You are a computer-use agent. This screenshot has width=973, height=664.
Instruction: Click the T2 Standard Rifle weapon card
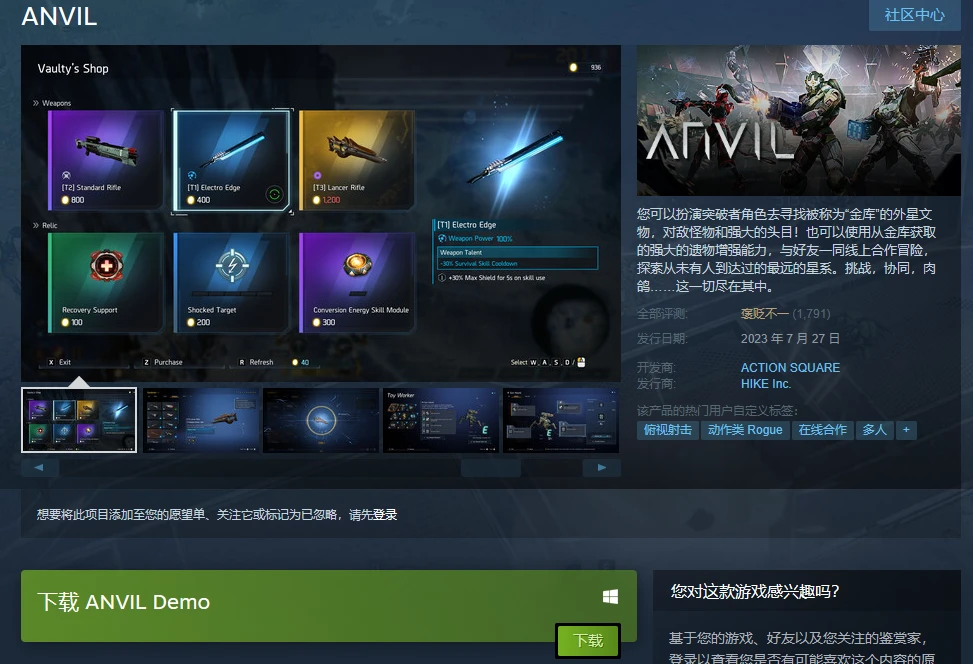106,160
